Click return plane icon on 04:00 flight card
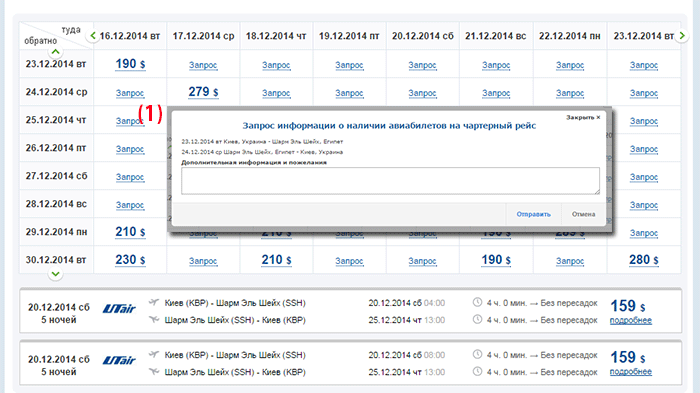Image resolution: width=700 pixels, height=393 pixels. click(x=154, y=319)
